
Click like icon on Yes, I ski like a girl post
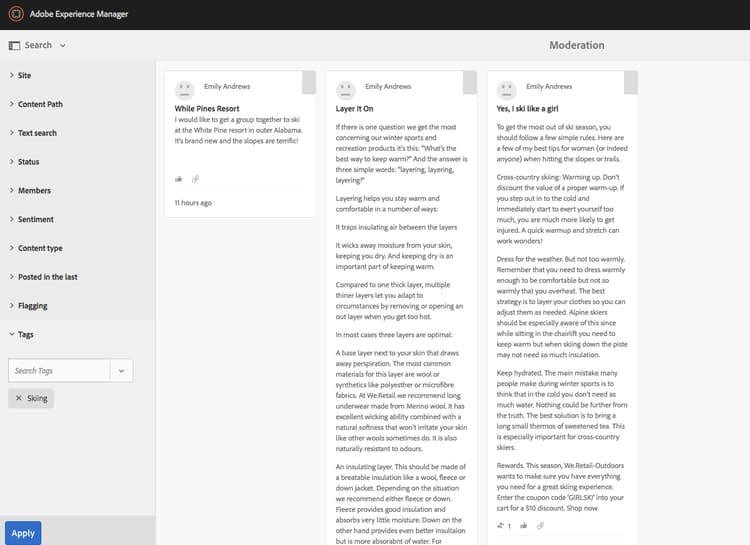pyautogui.click(x=524, y=525)
